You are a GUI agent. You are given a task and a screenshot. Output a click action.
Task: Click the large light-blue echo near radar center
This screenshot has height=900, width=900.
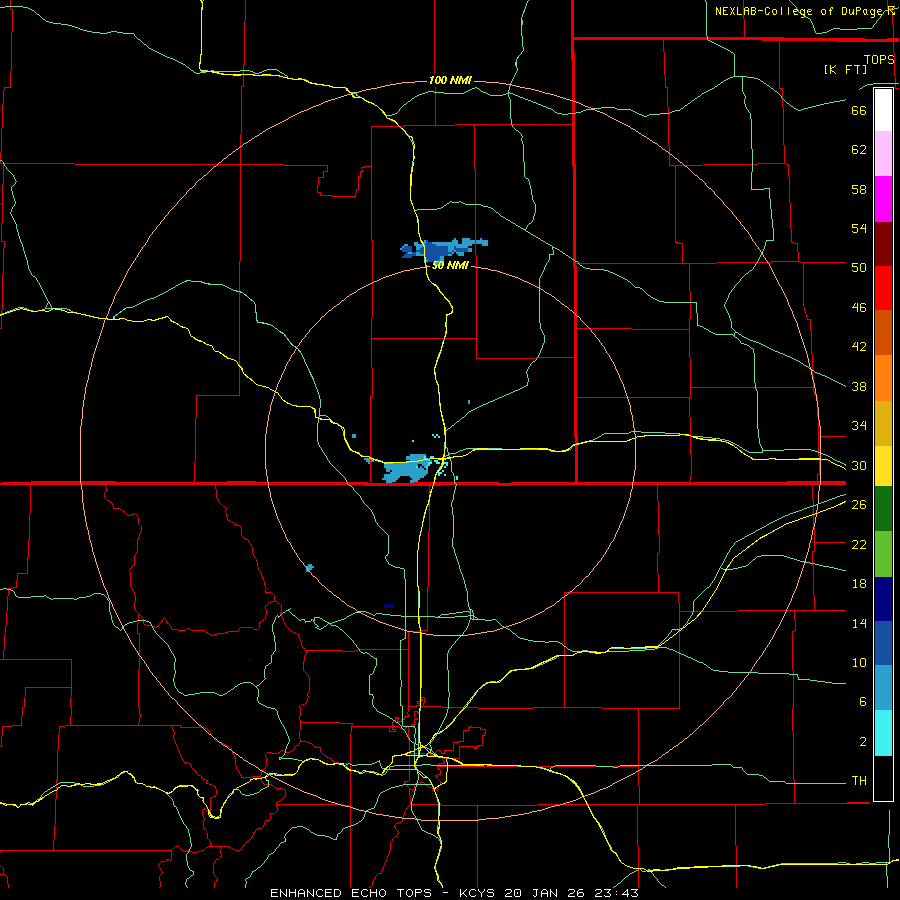(x=408, y=468)
